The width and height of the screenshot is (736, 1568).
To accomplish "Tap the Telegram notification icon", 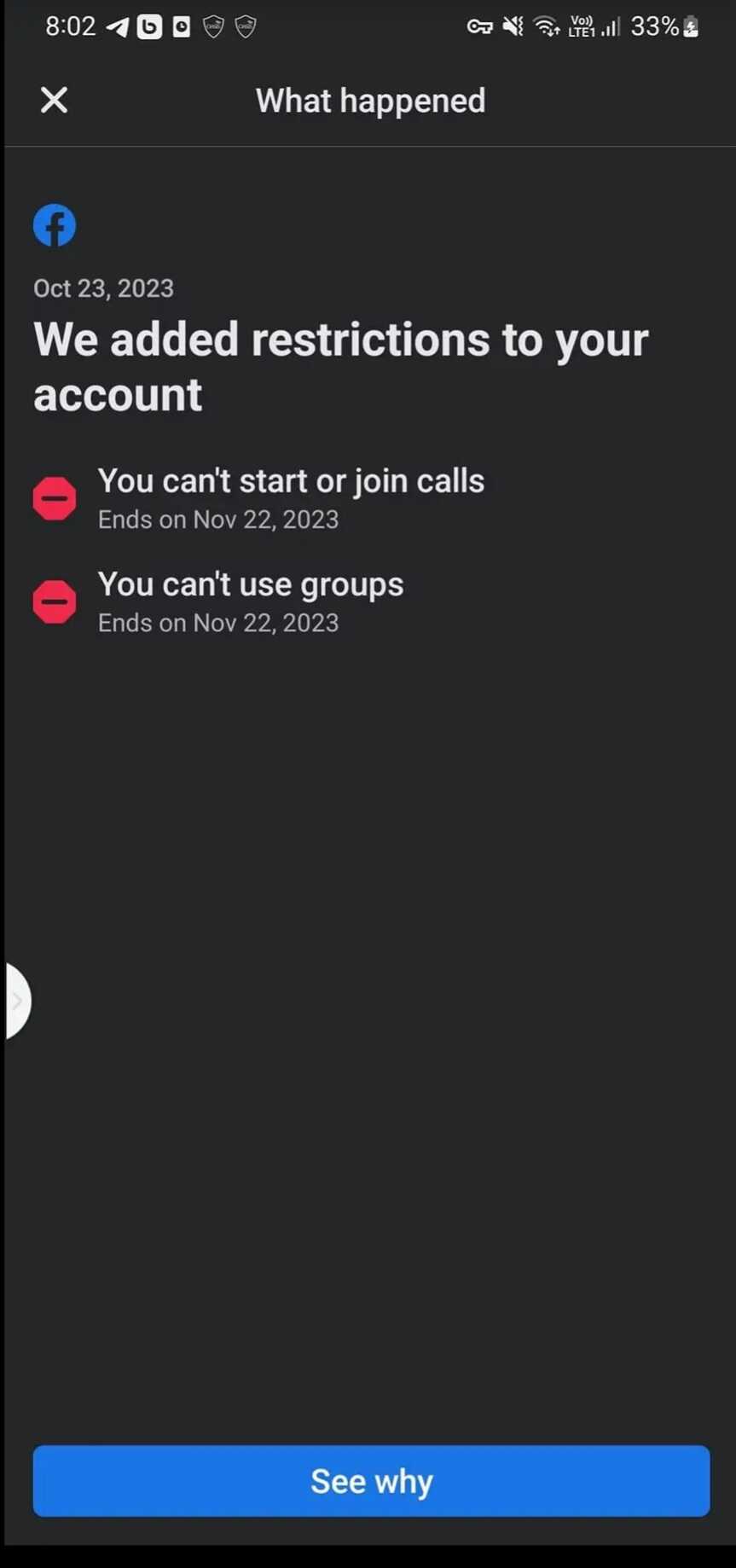I will (117, 27).
